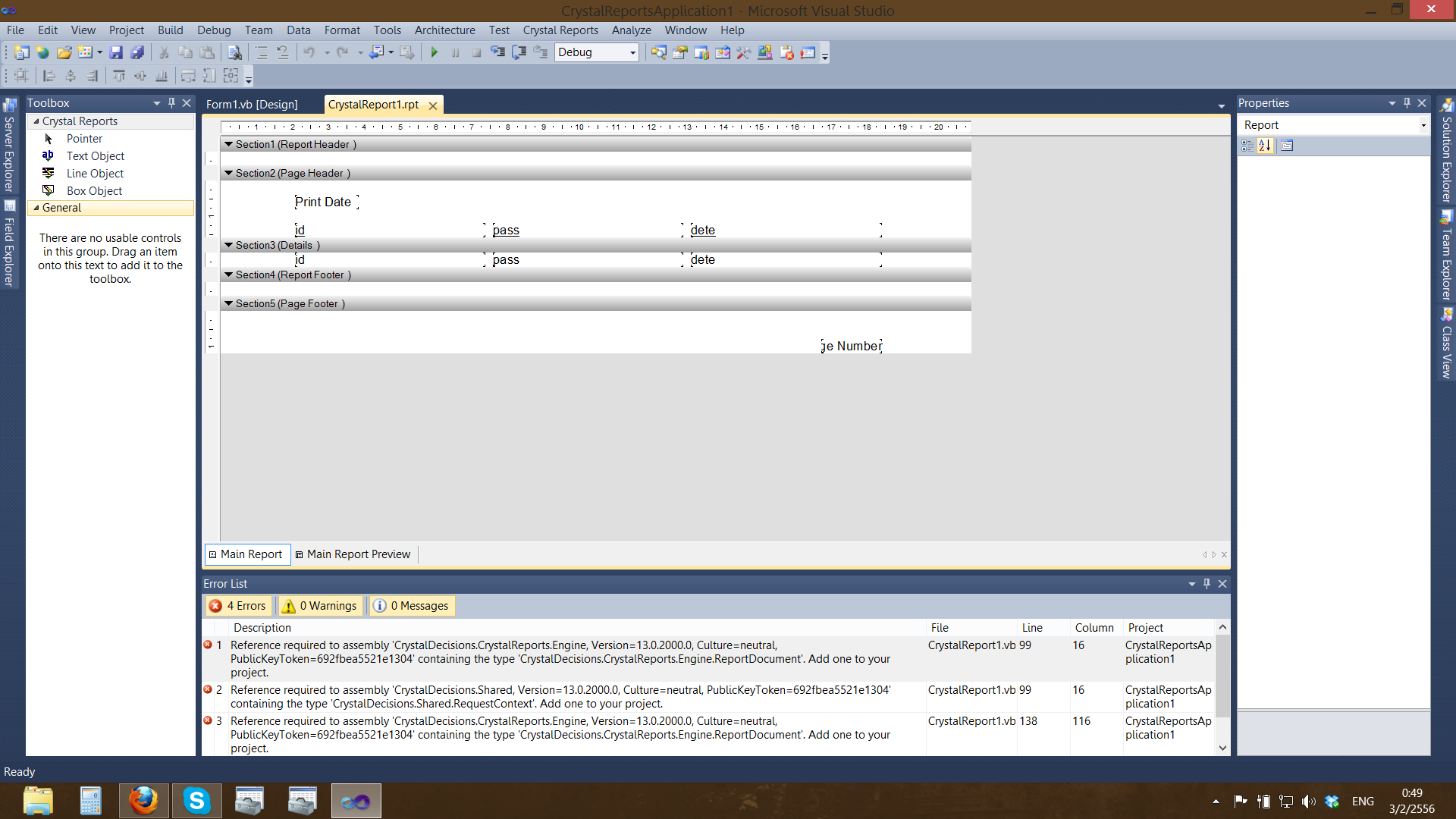Toggle the 0 Warnings filter button
The height and width of the screenshot is (819, 1456).
click(x=319, y=606)
